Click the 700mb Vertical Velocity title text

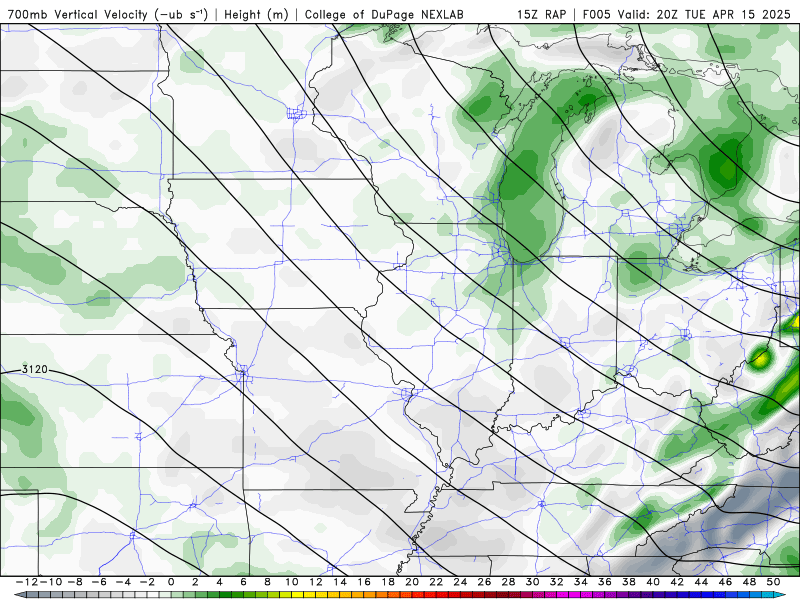point(107,14)
